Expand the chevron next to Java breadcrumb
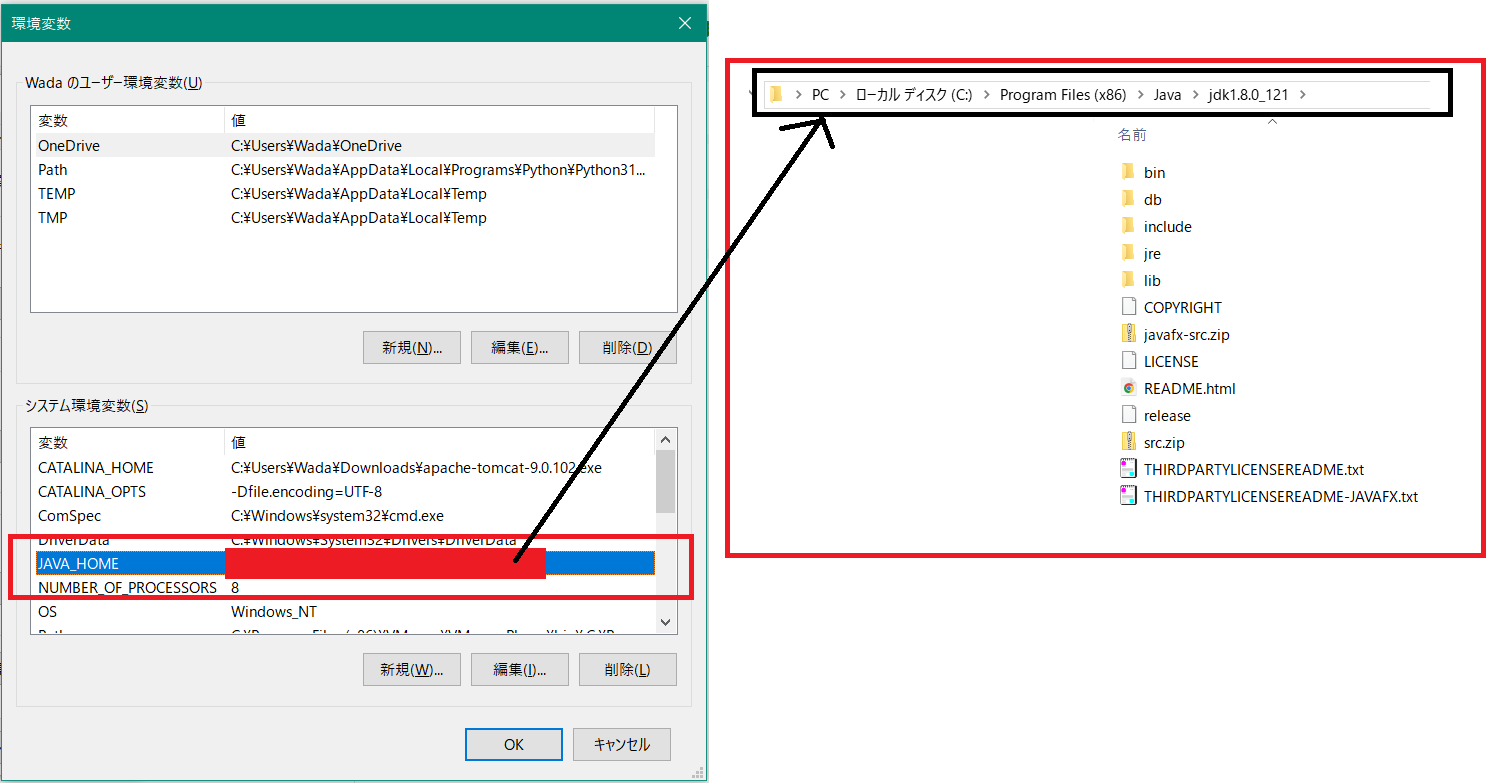 (1198, 93)
